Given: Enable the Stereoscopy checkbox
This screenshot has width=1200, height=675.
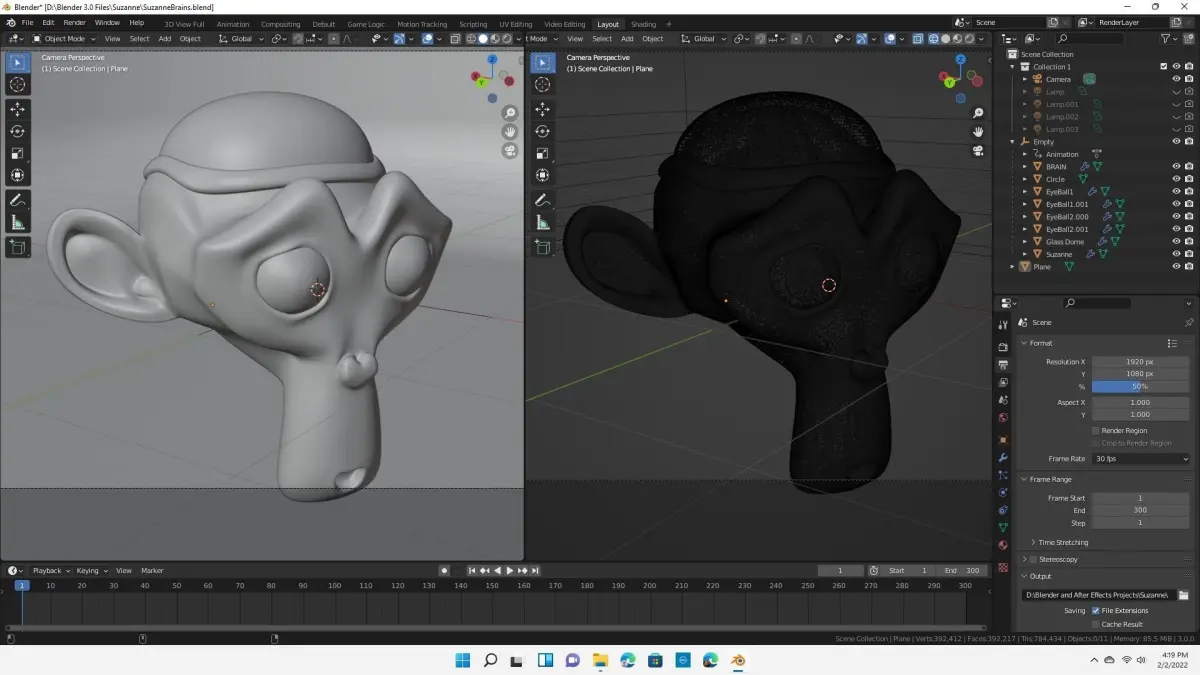Looking at the screenshot, I should tap(1032, 560).
